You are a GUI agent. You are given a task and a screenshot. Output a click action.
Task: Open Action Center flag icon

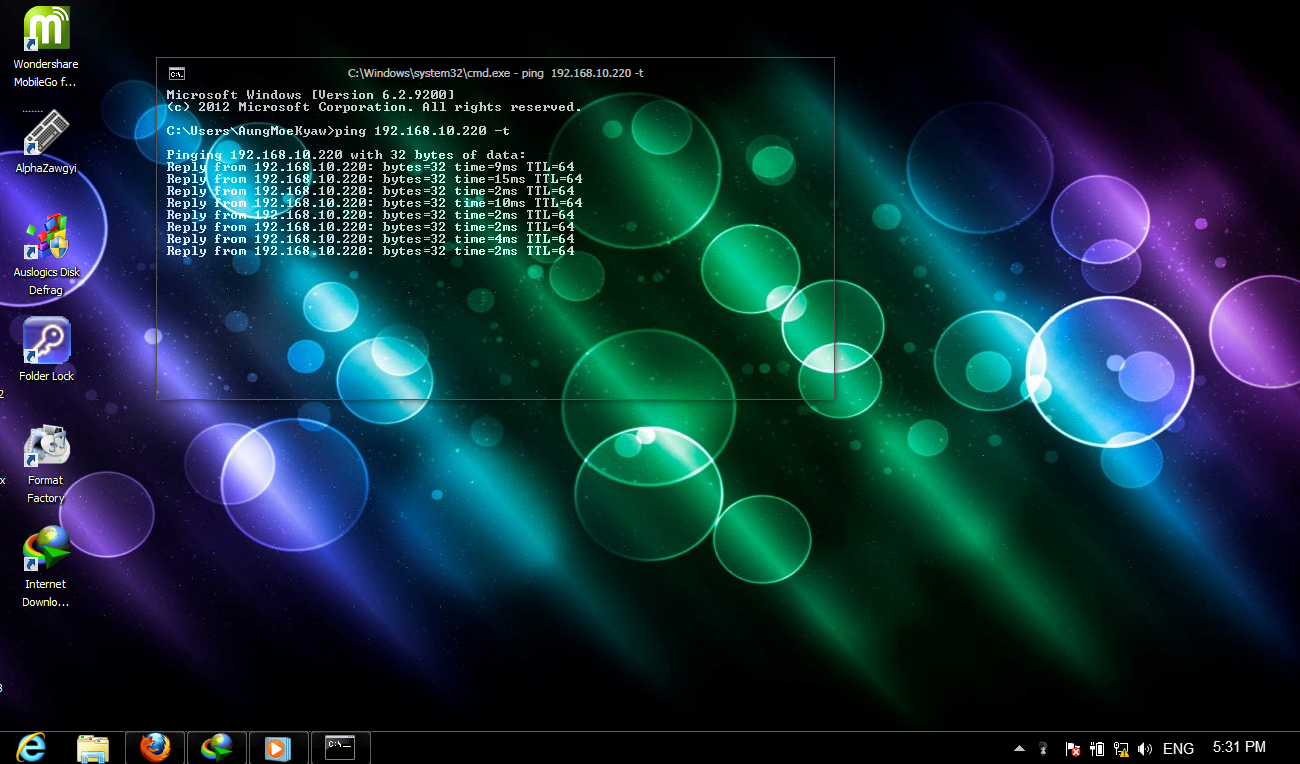pyautogui.click(x=1072, y=748)
